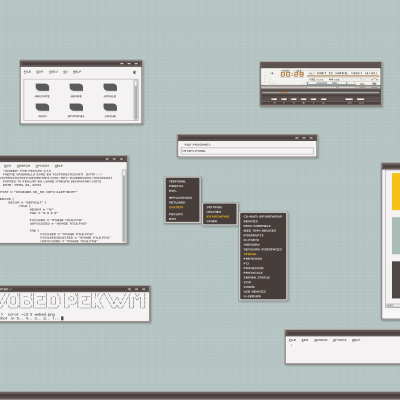
Task: Click the pause button in media player
Action: click(x=294, y=99)
